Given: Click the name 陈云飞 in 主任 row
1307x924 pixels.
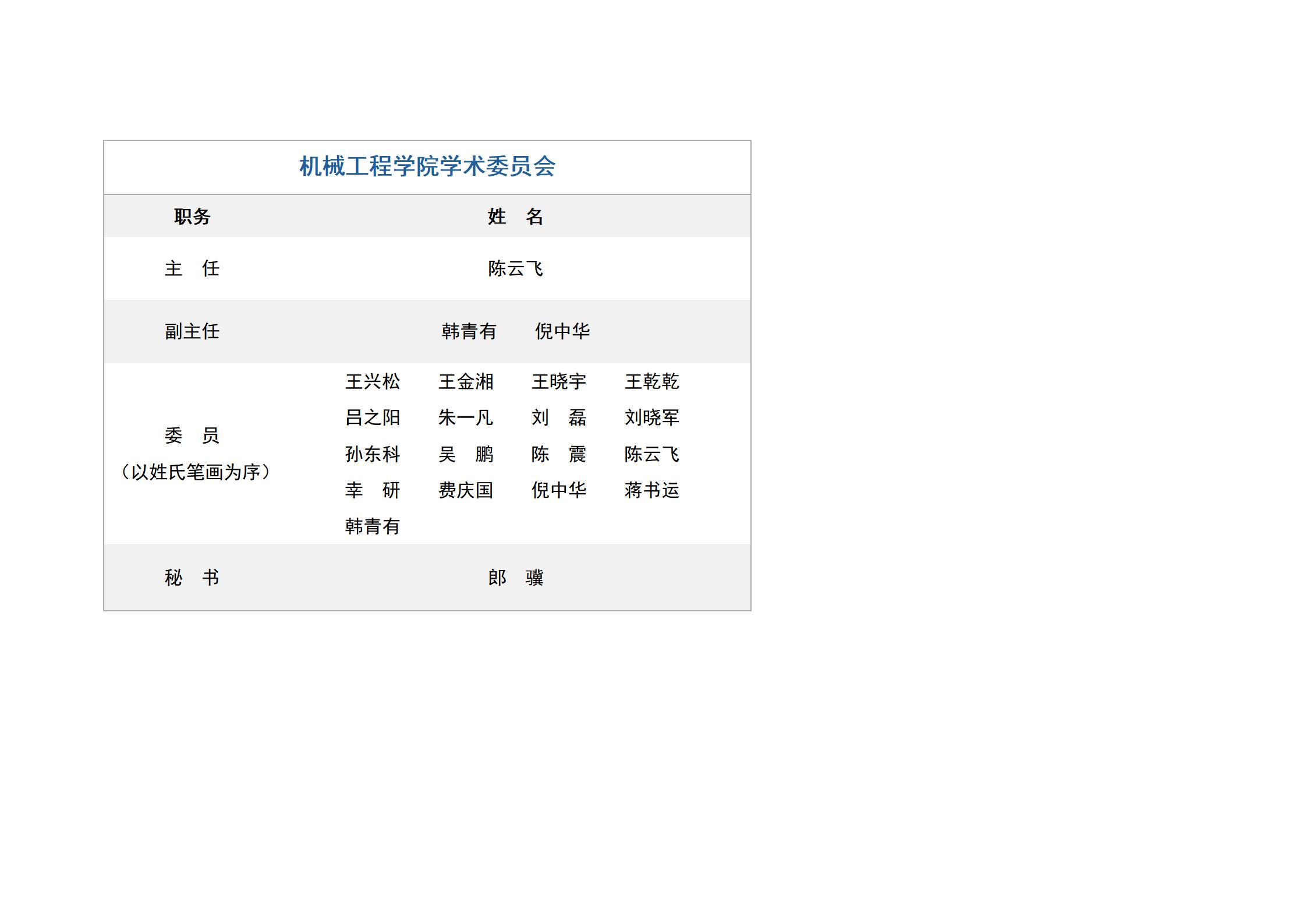Looking at the screenshot, I should tap(515, 268).
